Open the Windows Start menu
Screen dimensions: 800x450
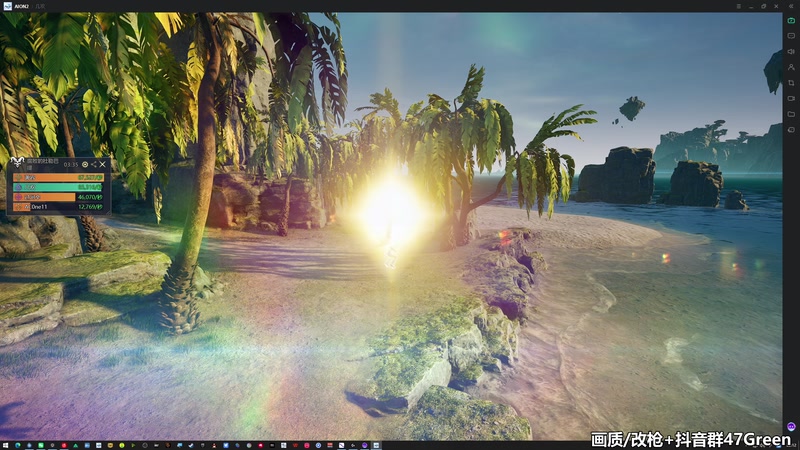coord(5,445)
